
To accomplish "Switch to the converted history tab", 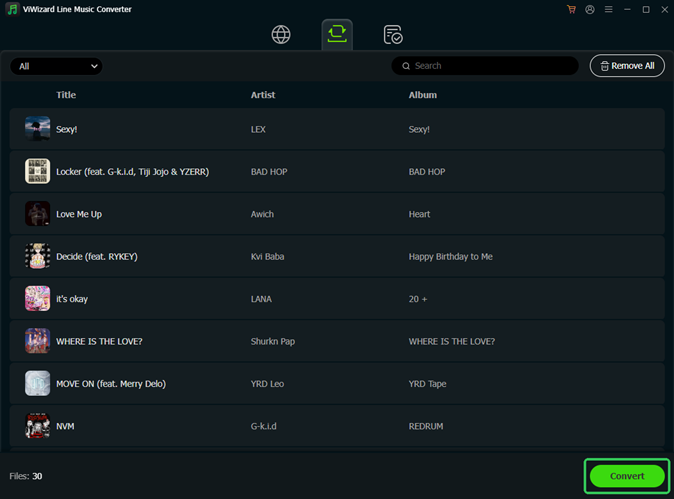I will tap(393, 34).
